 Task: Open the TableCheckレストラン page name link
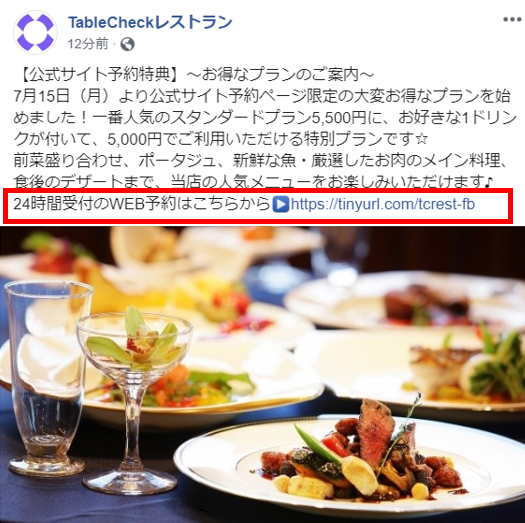[x=150, y=22]
